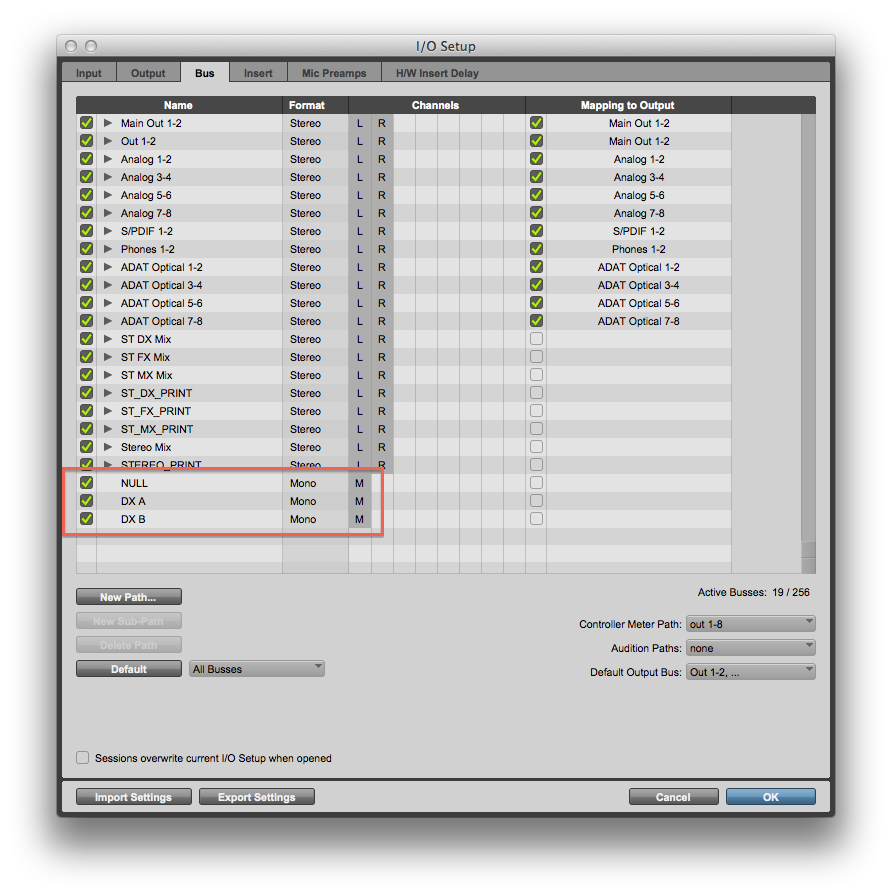This screenshot has height=896, width=892.
Task: Enable output mapping for ST FX Mix
Action: [x=536, y=357]
